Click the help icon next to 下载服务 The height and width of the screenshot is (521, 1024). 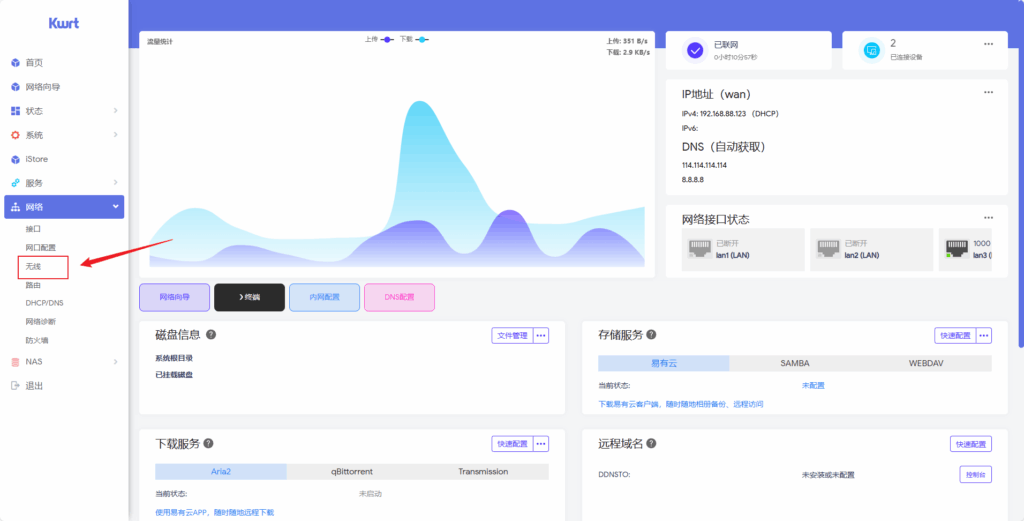(208, 444)
